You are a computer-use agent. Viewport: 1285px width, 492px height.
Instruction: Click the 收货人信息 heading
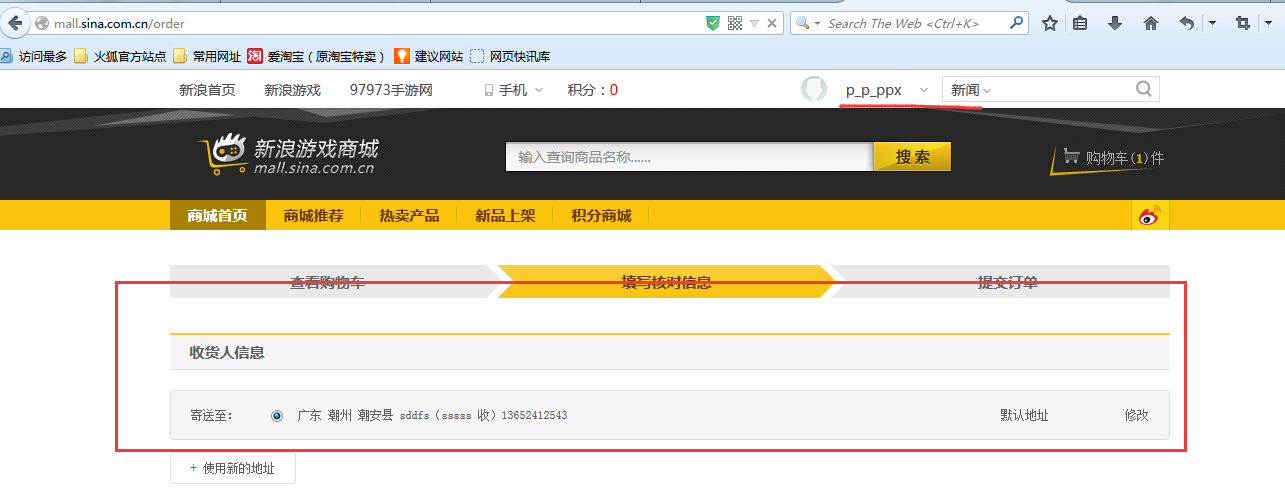click(x=227, y=352)
